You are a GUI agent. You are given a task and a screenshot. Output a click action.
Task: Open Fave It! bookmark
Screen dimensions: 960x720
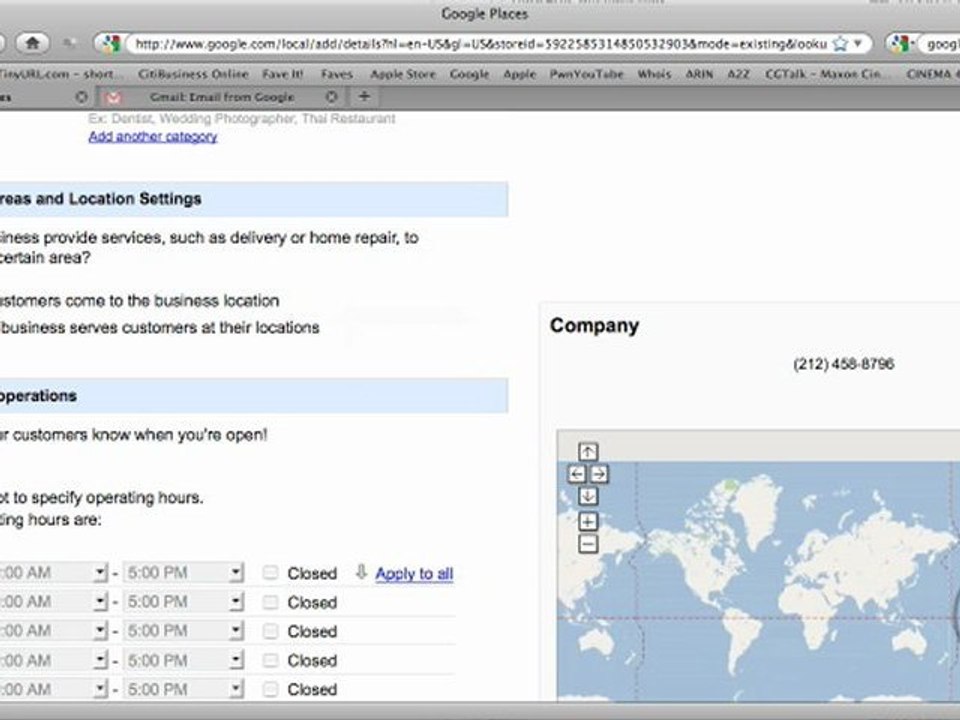(282, 74)
